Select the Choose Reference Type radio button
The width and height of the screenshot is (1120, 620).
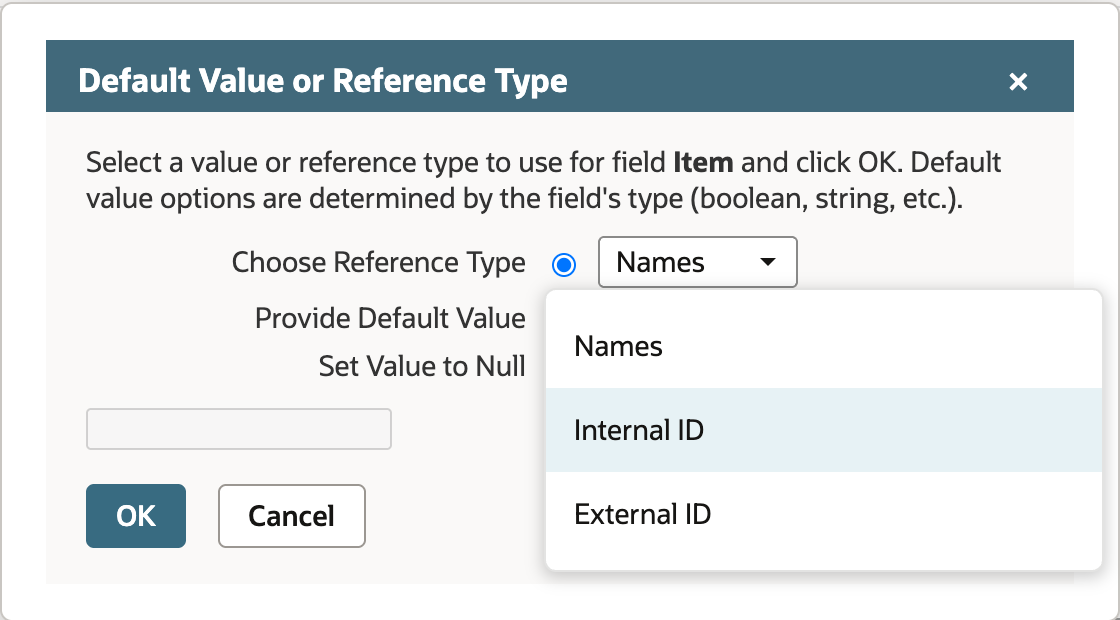[x=564, y=265]
